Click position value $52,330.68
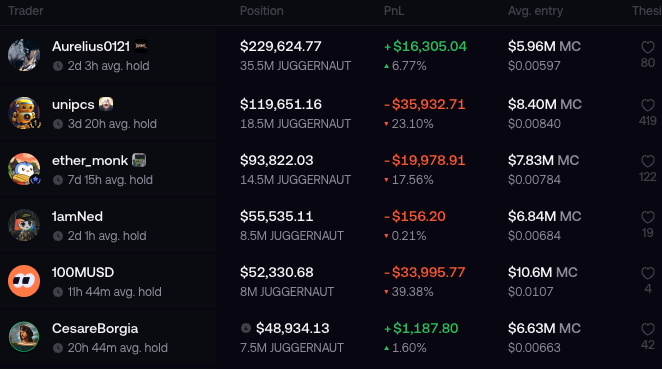Image resolution: width=662 pixels, height=369 pixels. pos(277,272)
